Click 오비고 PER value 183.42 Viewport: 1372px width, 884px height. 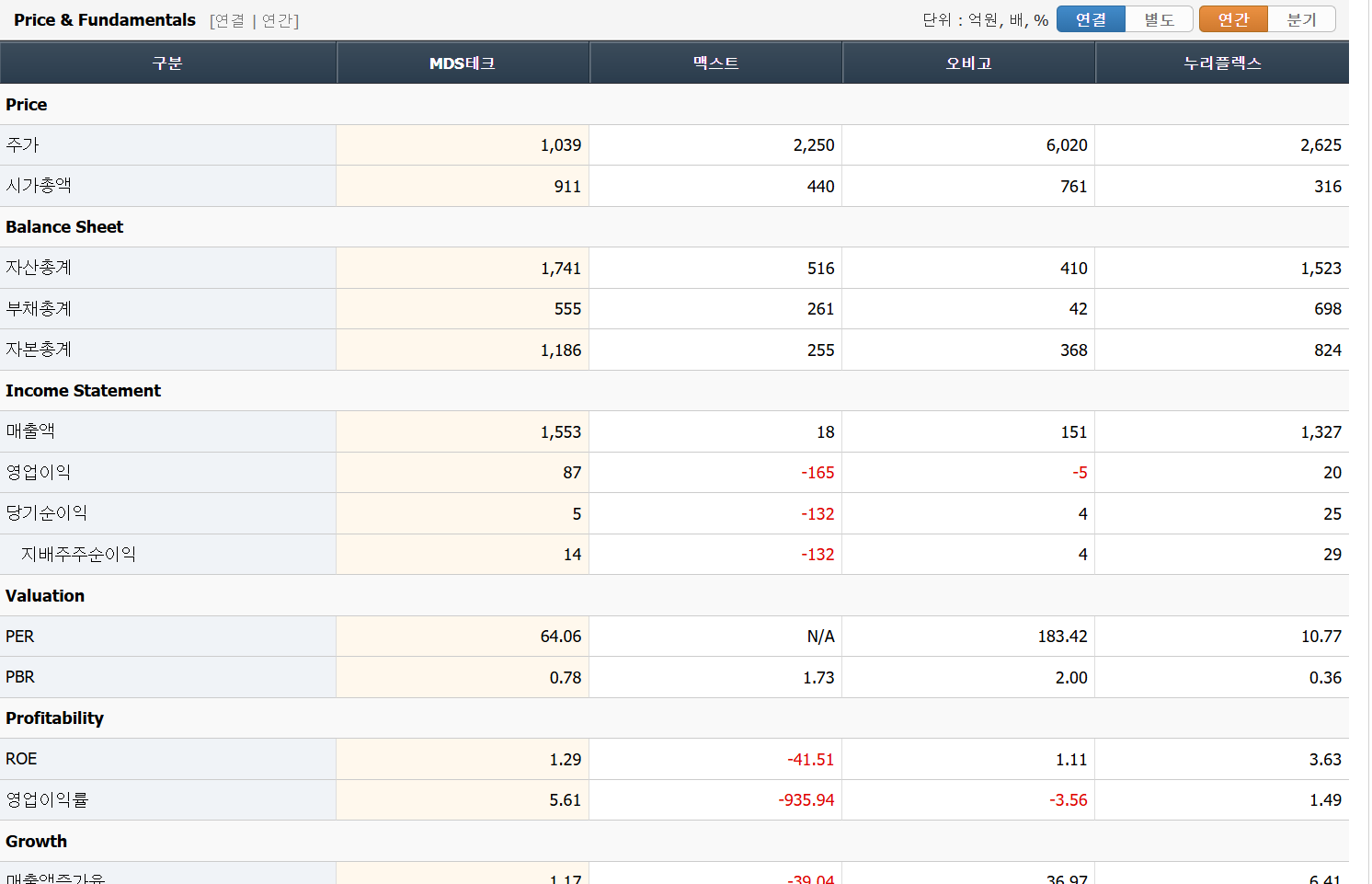[1062, 637]
